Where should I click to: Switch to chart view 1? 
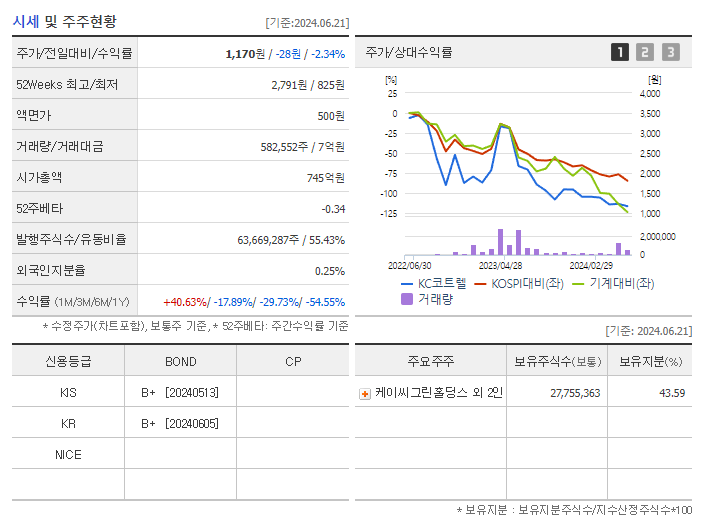[x=620, y=52]
